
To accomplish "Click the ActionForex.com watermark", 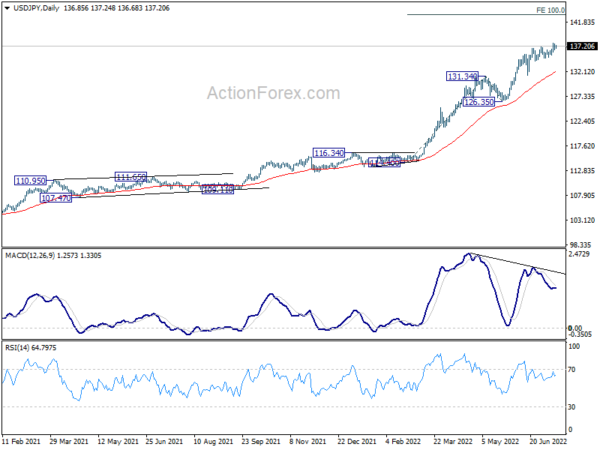I will (273, 93).
